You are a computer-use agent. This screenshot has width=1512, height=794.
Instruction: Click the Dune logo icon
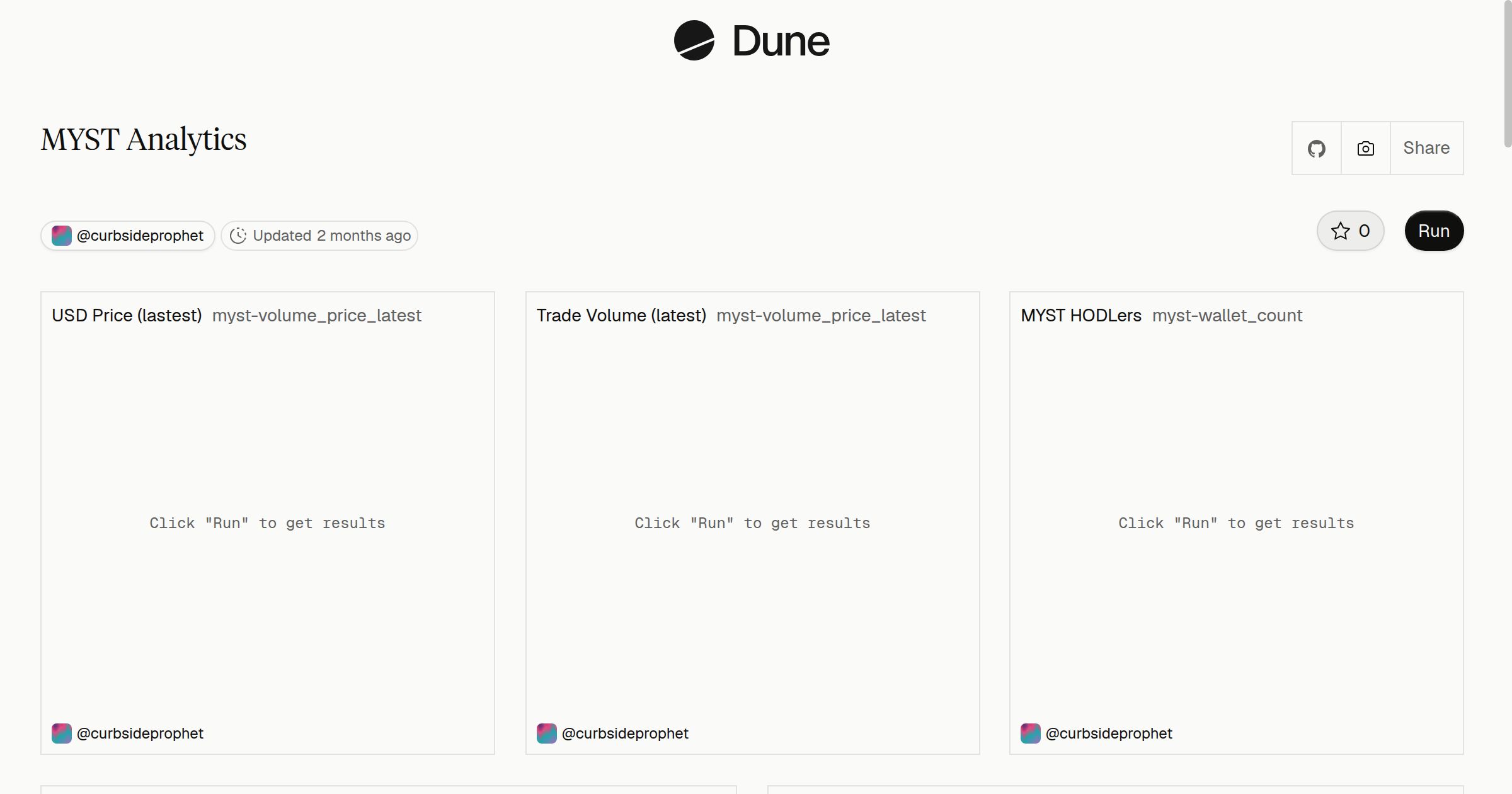click(x=694, y=40)
